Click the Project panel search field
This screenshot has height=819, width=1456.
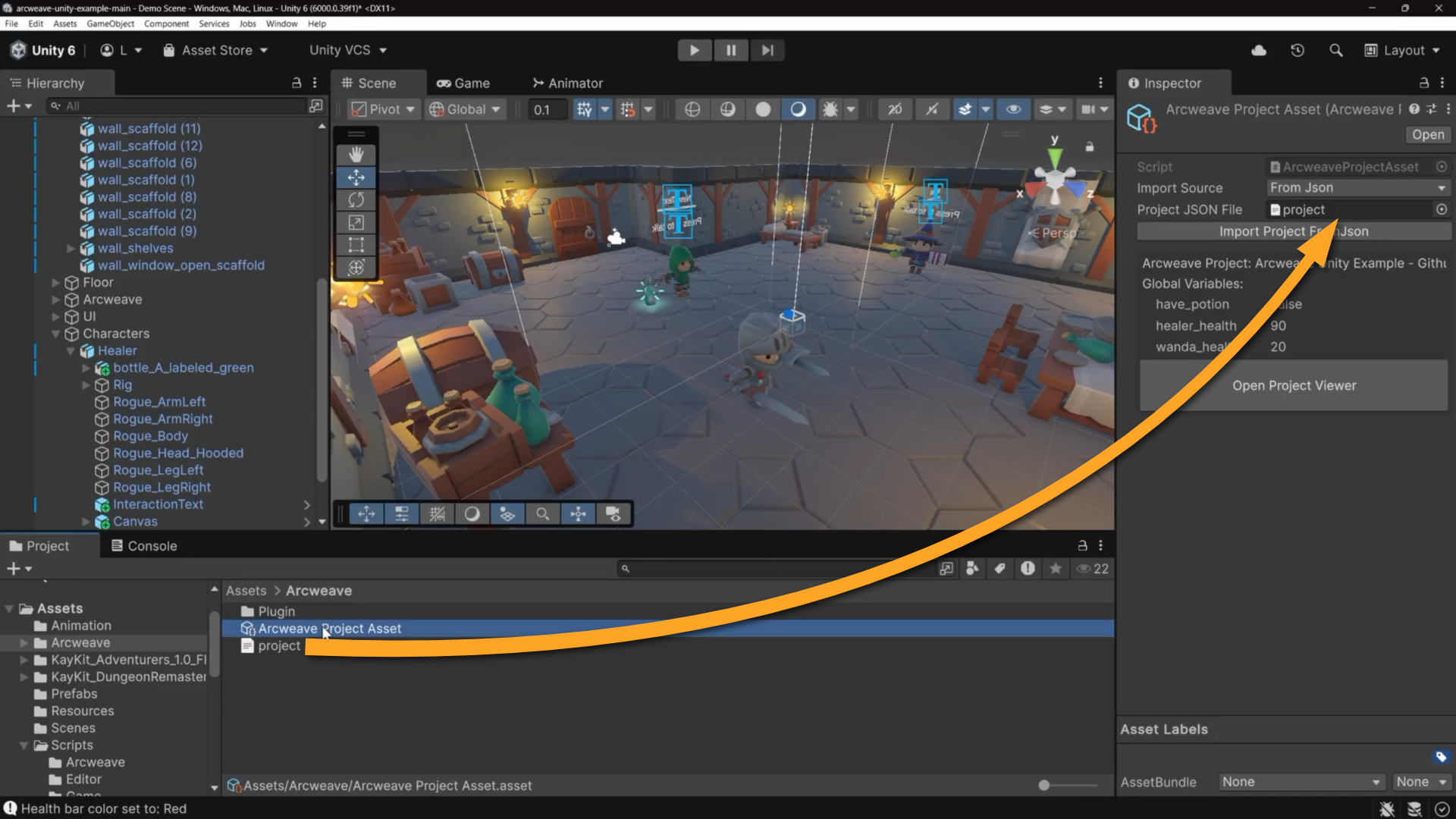776,569
